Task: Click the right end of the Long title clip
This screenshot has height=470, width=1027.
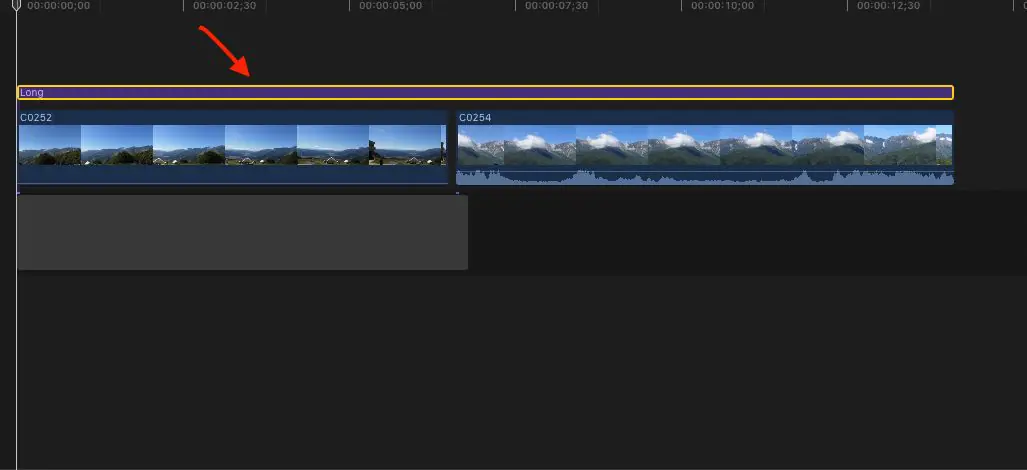Action: tap(951, 93)
